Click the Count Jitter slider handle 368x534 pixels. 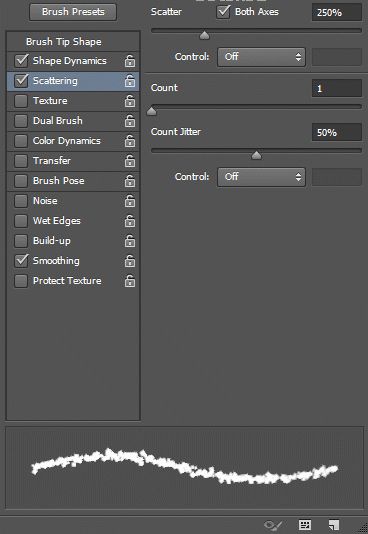(x=256, y=155)
